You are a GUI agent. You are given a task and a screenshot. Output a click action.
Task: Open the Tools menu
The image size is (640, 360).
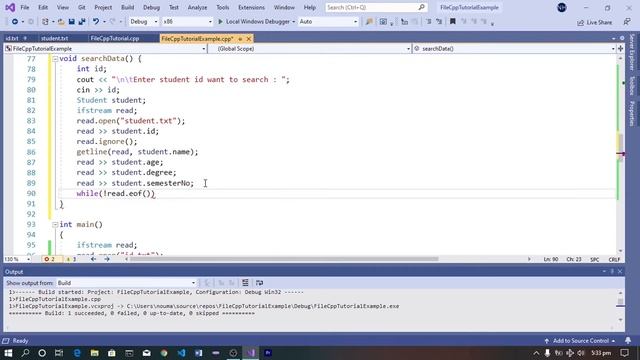pyautogui.click(x=222, y=7)
